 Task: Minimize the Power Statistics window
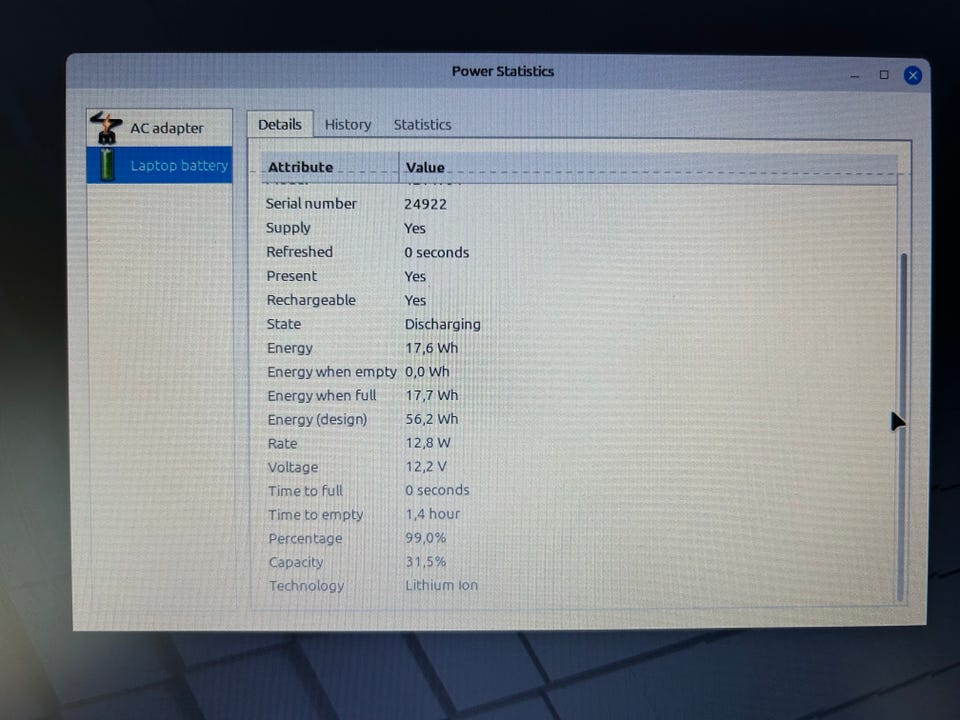click(x=855, y=76)
